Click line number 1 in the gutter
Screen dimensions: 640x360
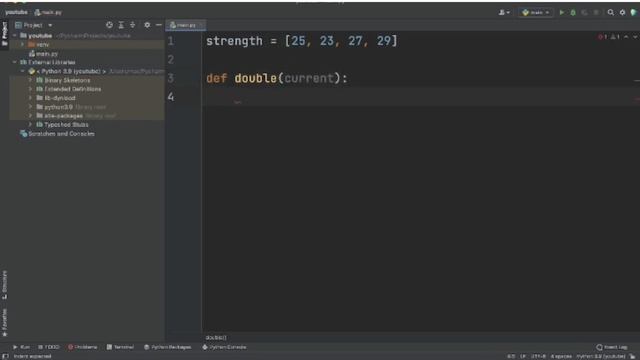tap(171, 41)
